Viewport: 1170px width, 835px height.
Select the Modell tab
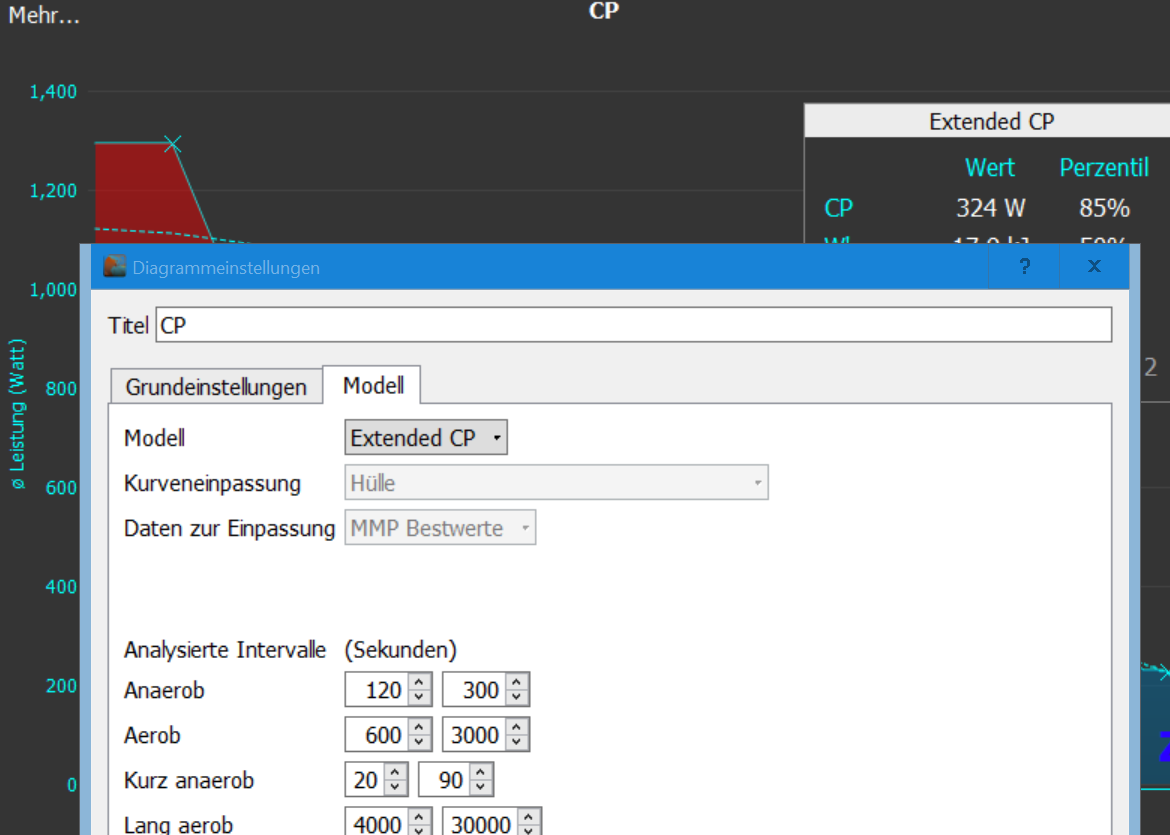[x=373, y=386]
